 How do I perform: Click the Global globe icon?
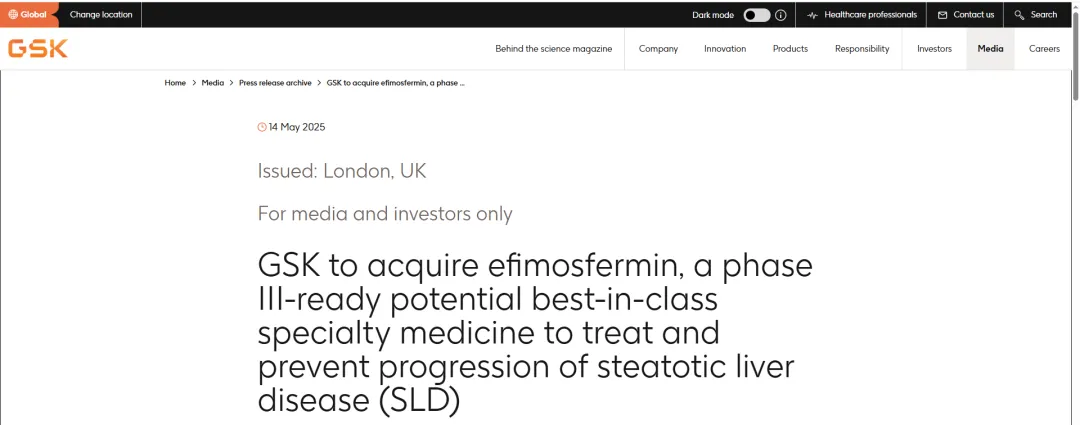[13, 15]
